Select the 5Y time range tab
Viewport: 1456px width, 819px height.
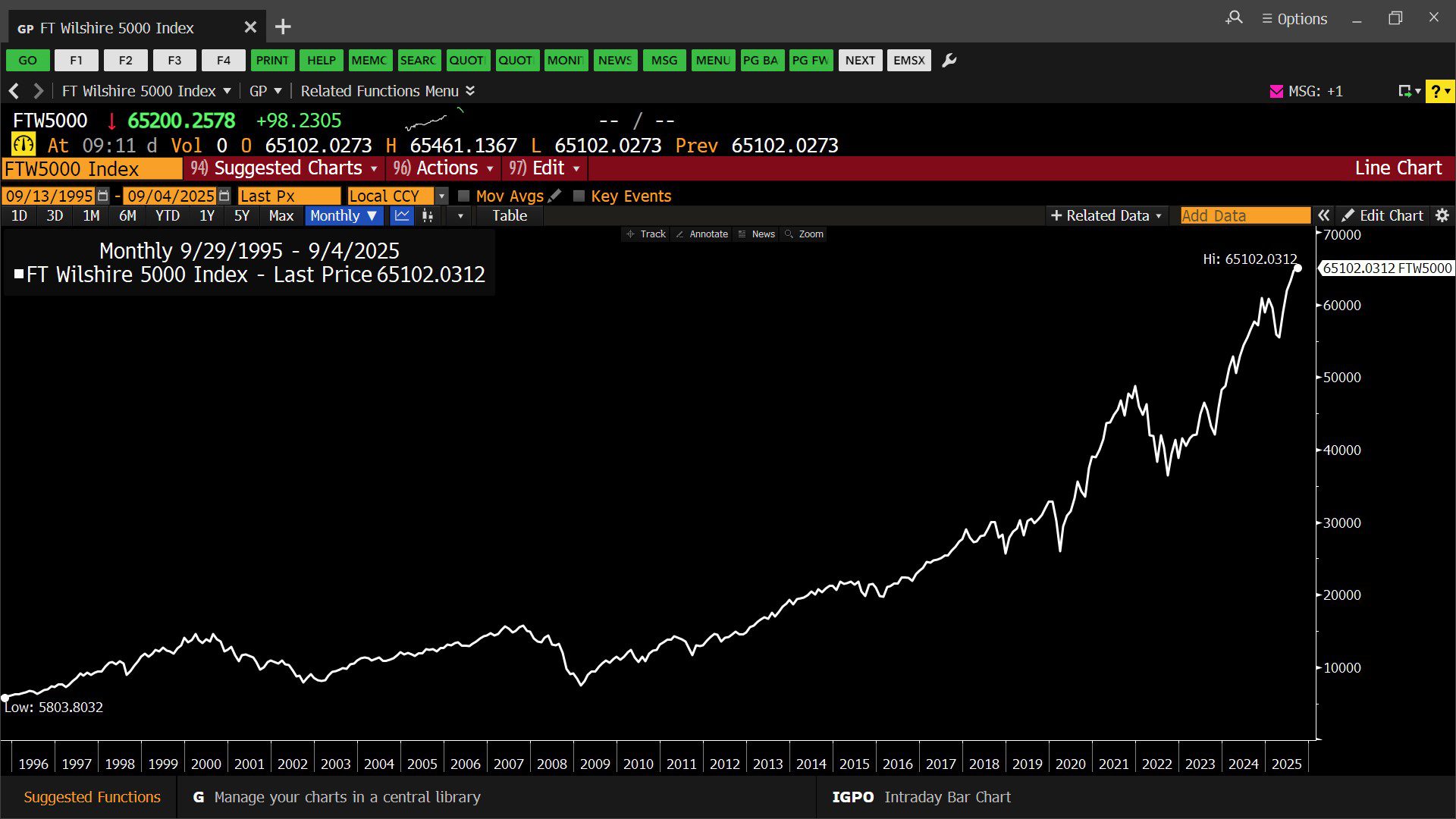[x=241, y=216]
